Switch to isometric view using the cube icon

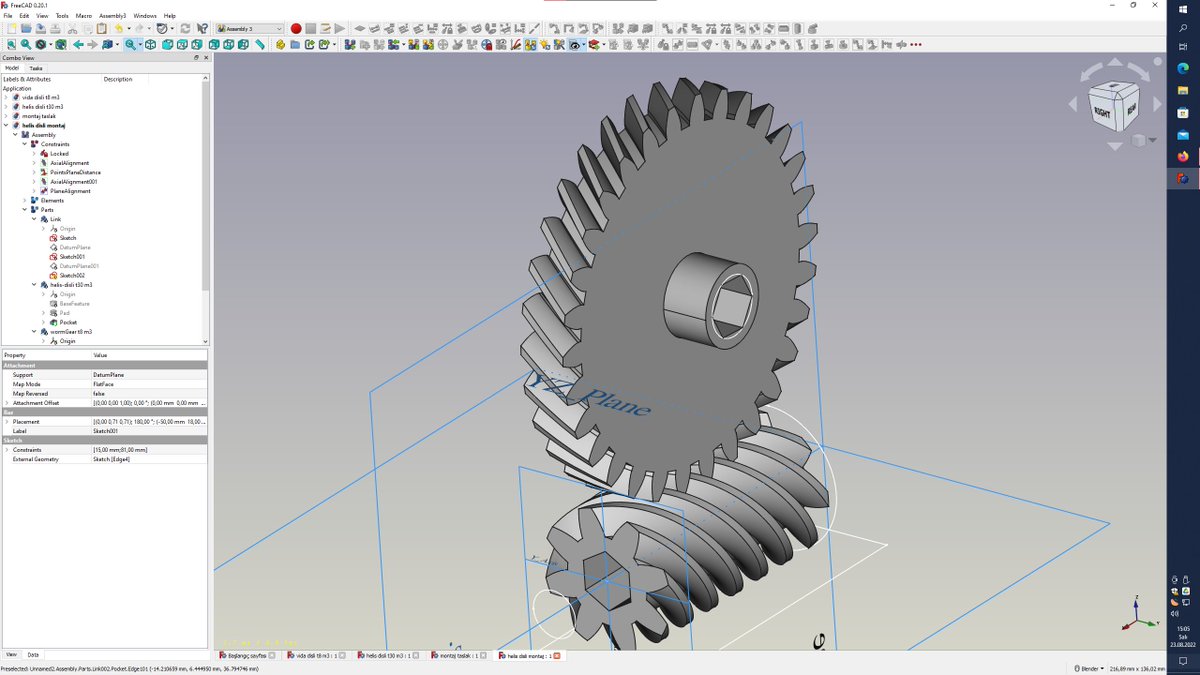coord(150,44)
